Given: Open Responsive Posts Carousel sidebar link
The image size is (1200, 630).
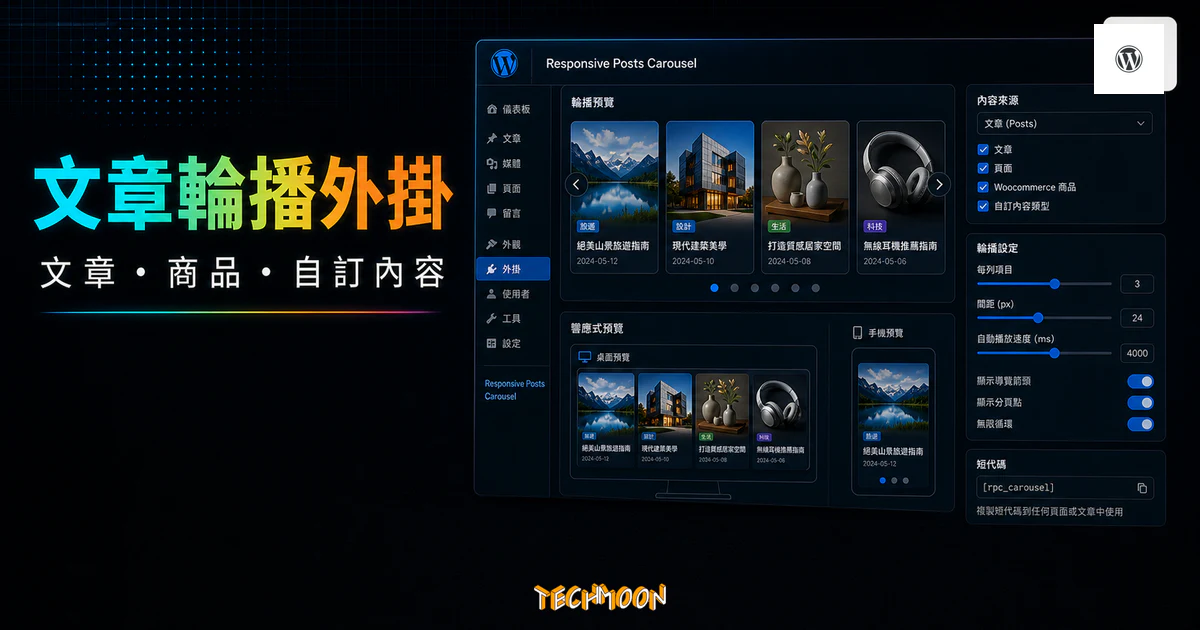Looking at the screenshot, I should [514, 390].
